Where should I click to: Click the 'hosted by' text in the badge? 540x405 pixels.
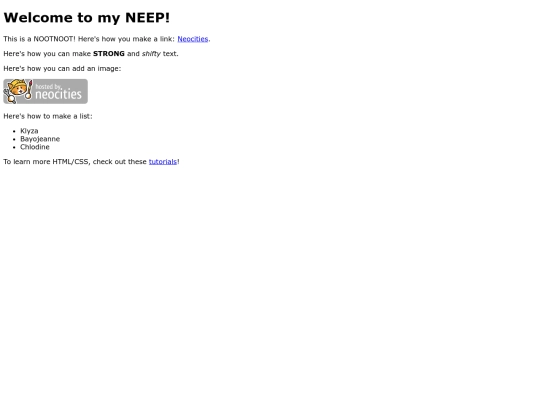pos(49,86)
